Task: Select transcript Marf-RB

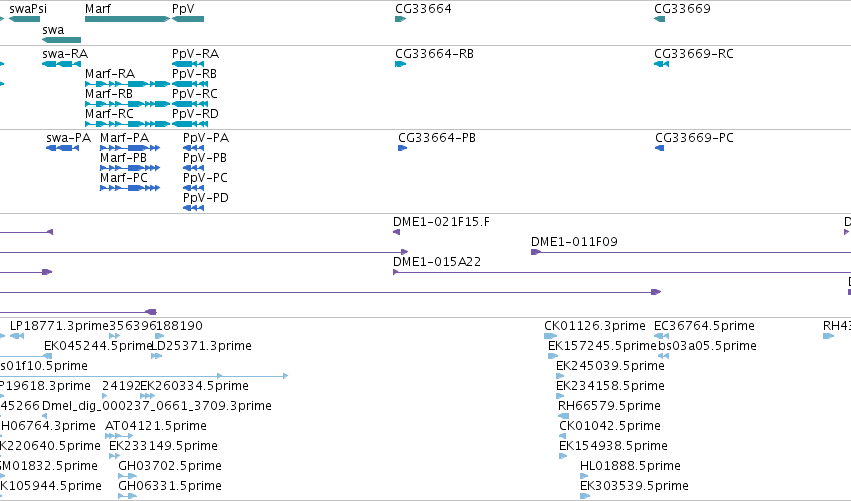Action: [128, 104]
